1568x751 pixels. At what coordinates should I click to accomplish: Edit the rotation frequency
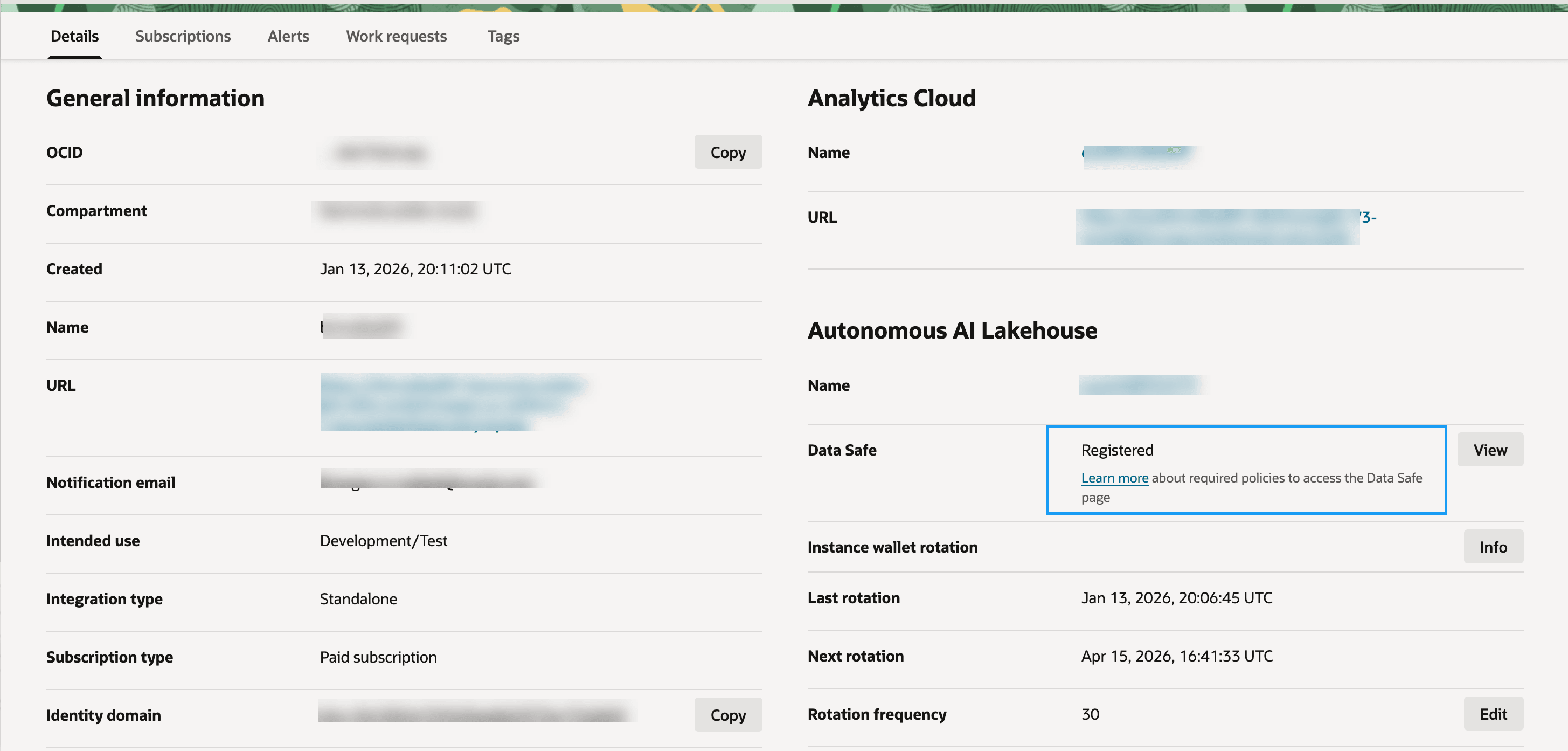tap(1493, 714)
